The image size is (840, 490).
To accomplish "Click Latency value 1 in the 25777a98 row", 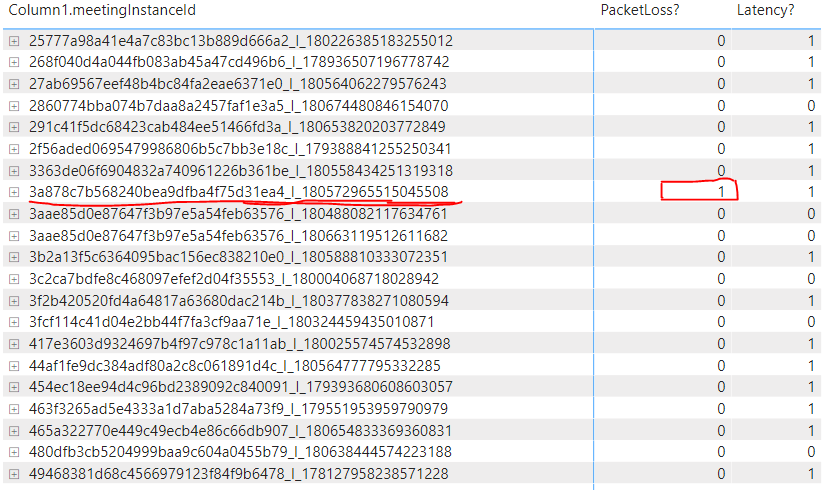I will [811, 41].
